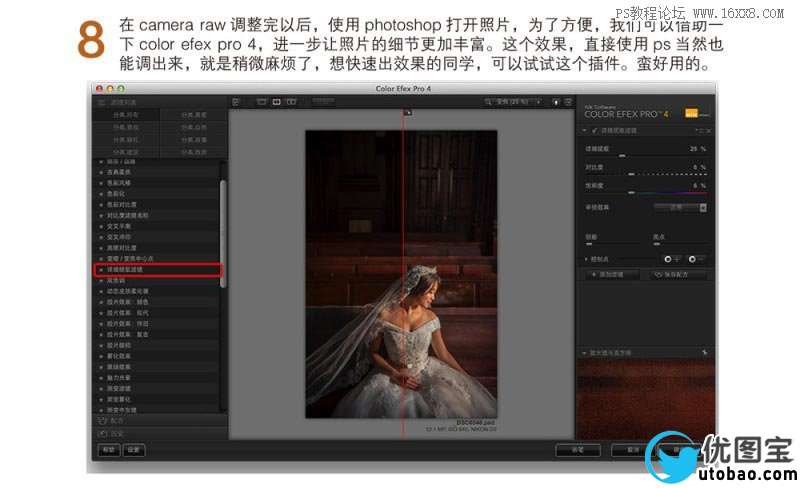Toggle favorite star for 渐变滤镜 filter
Screen dimensions: 800x488
[101, 388]
